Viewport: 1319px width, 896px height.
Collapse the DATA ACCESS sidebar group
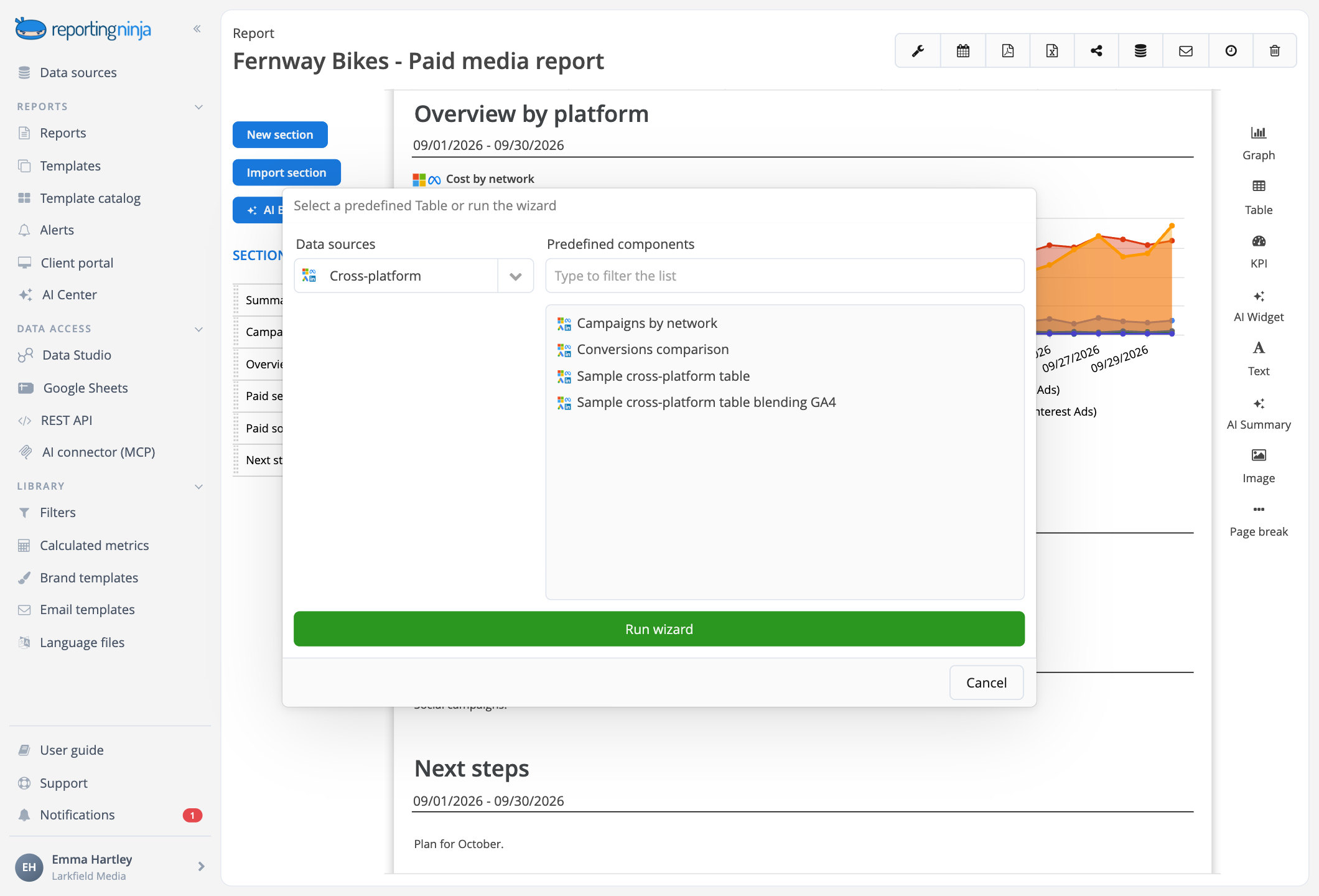198,329
